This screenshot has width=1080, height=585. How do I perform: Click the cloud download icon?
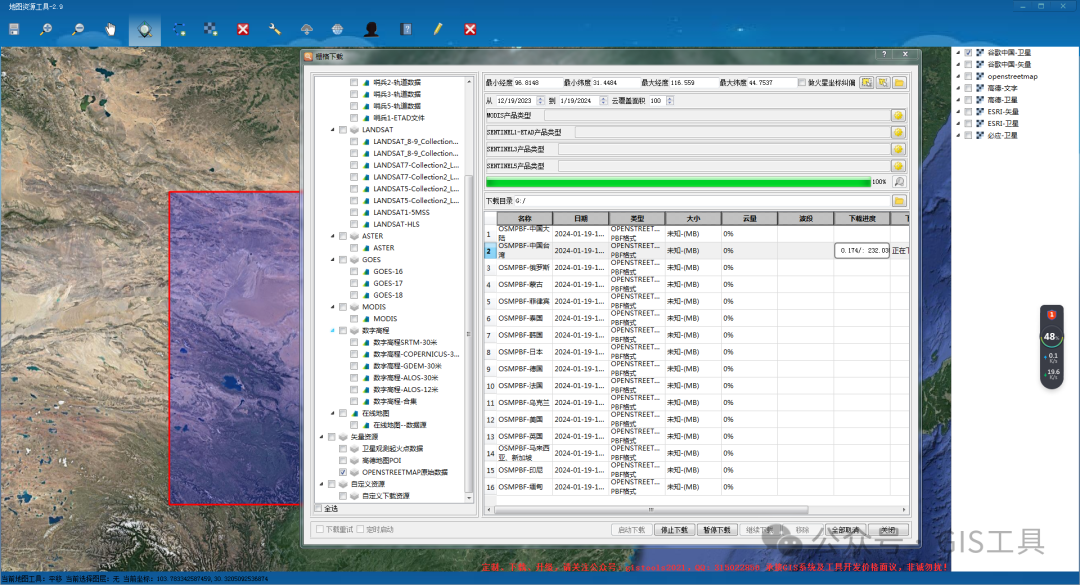click(x=307, y=30)
